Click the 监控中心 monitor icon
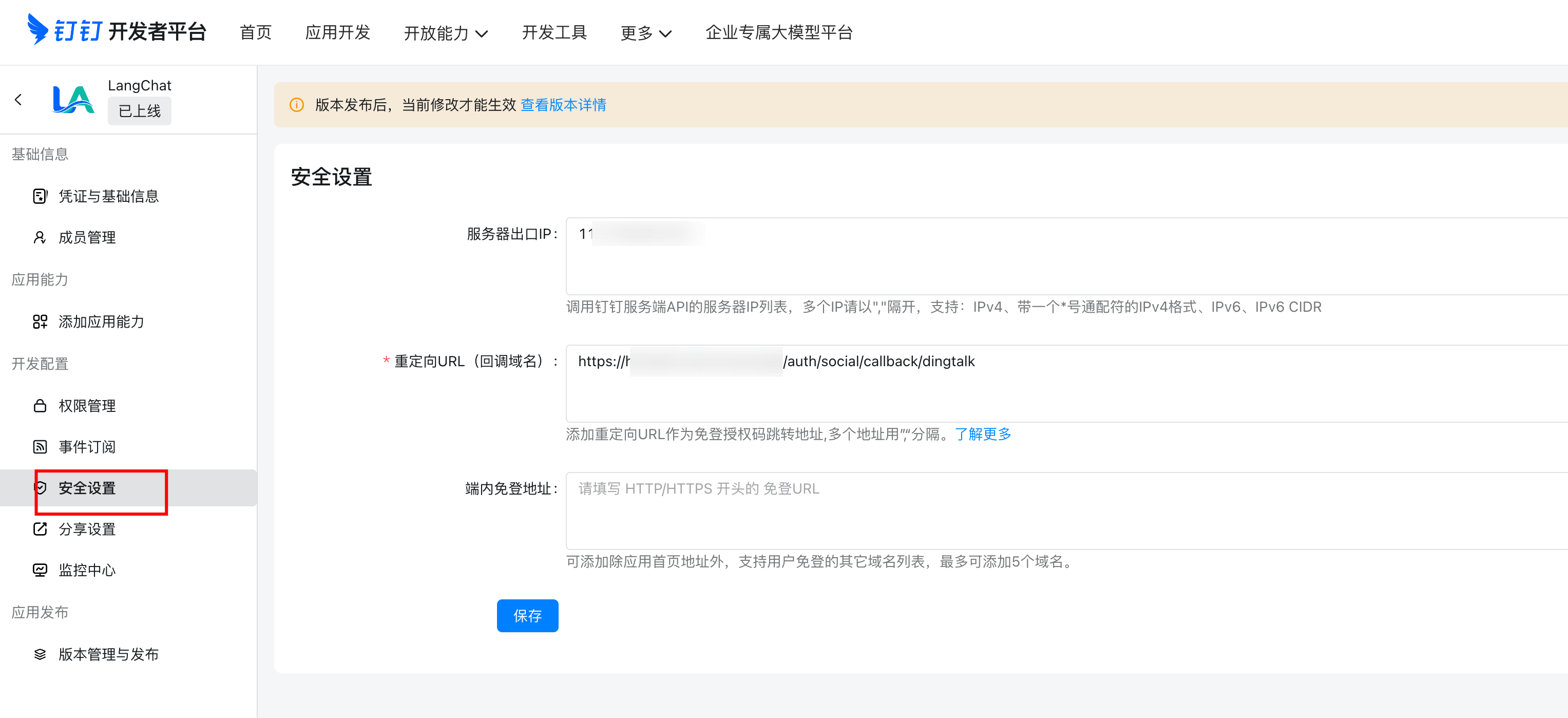 40,570
